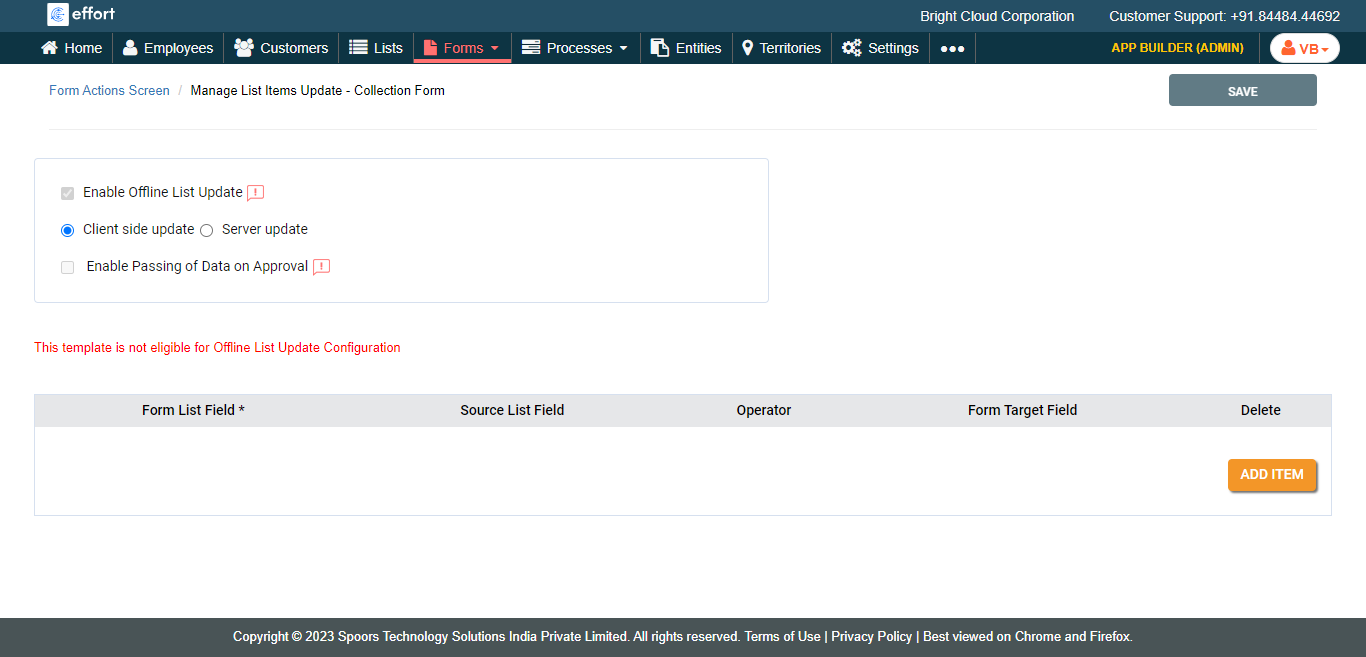The width and height of the screenshot is (1366, 657).
Task: Click info icon beside Enable Offline List Update
Action: pyautogui.click(x=256, y=193)
